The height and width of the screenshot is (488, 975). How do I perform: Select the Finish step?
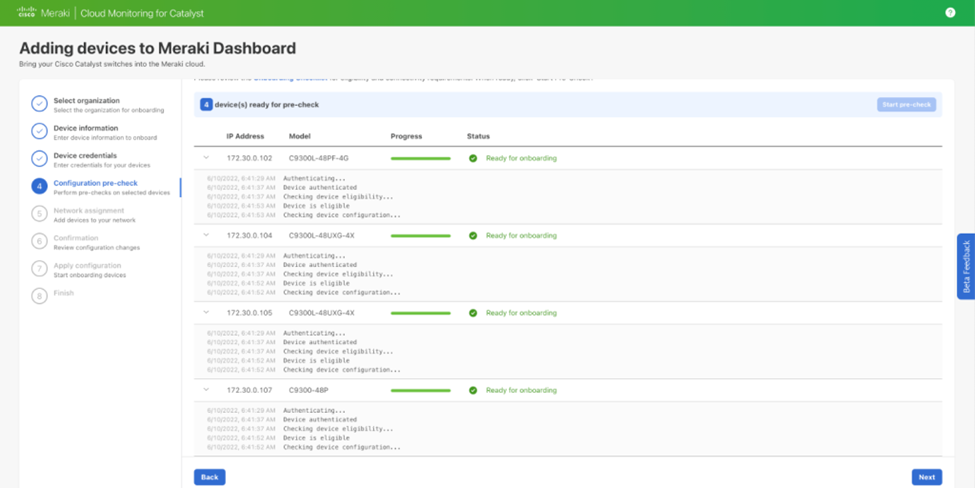coord(63,293)
